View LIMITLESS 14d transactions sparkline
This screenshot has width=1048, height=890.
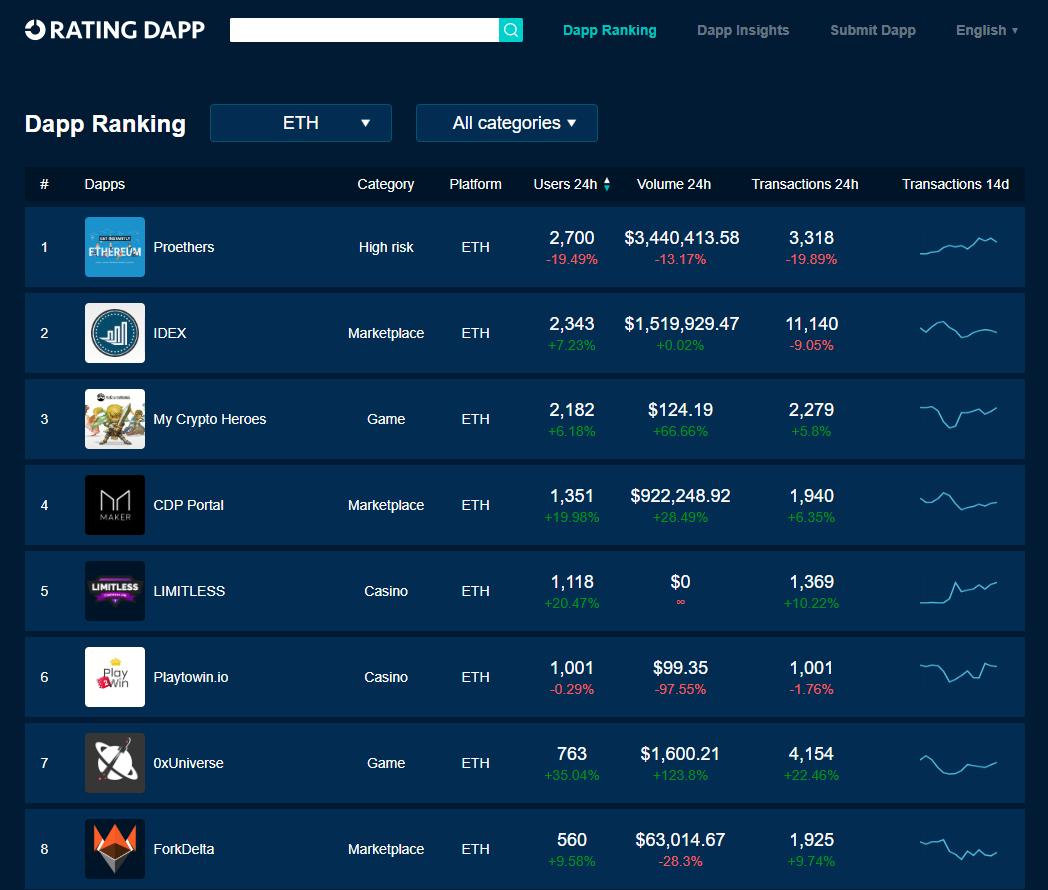[x=958, y=592]
